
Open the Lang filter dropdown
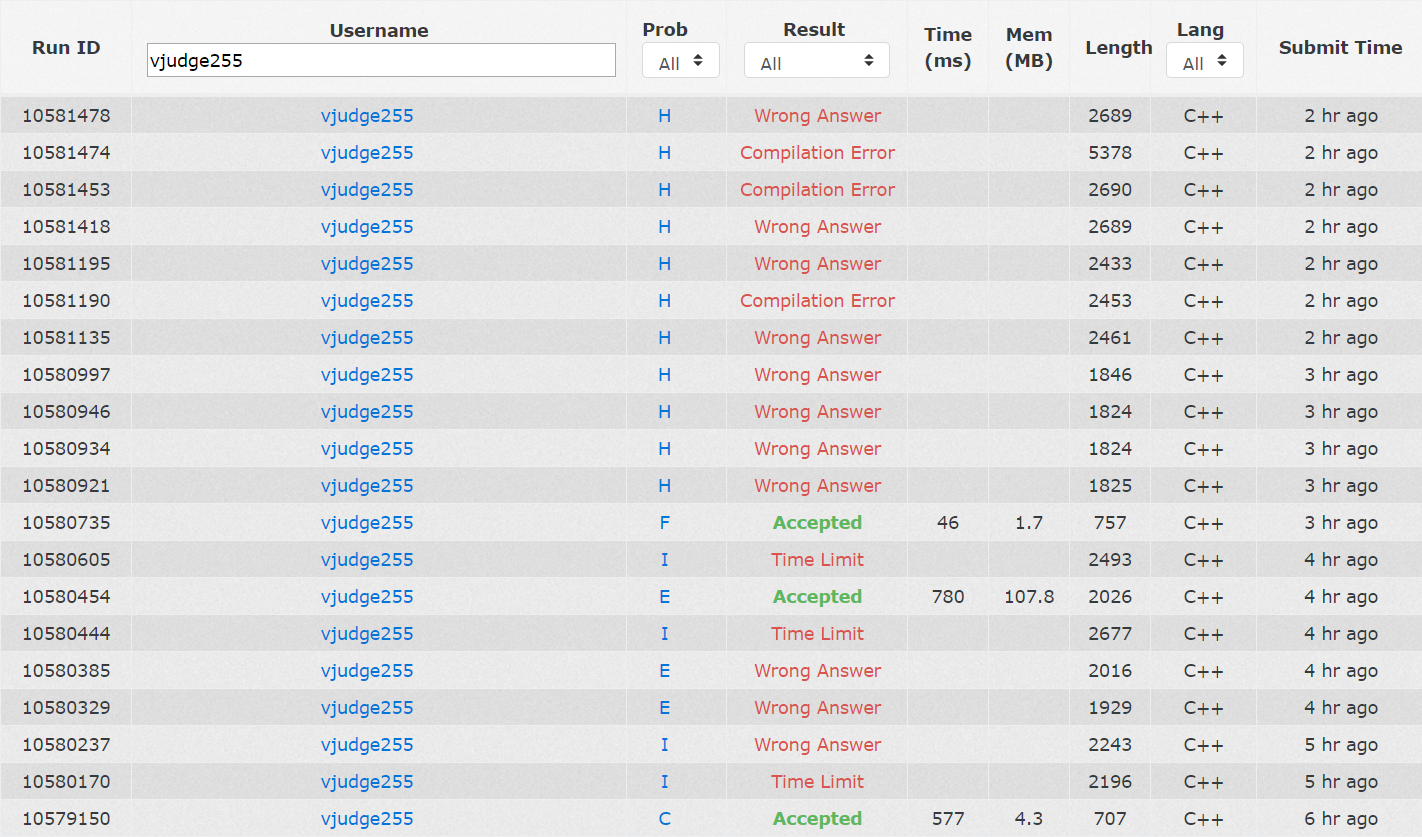[x=1204, y=62]
